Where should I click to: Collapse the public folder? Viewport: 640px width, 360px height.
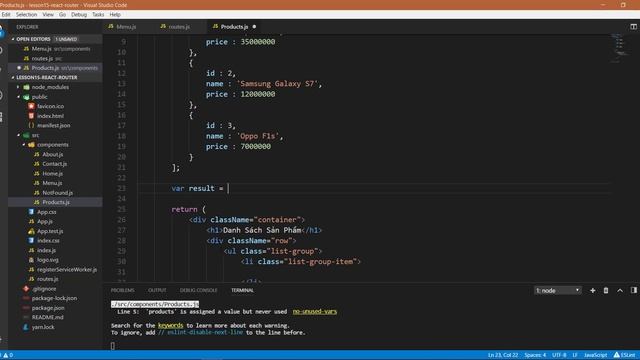40,97
